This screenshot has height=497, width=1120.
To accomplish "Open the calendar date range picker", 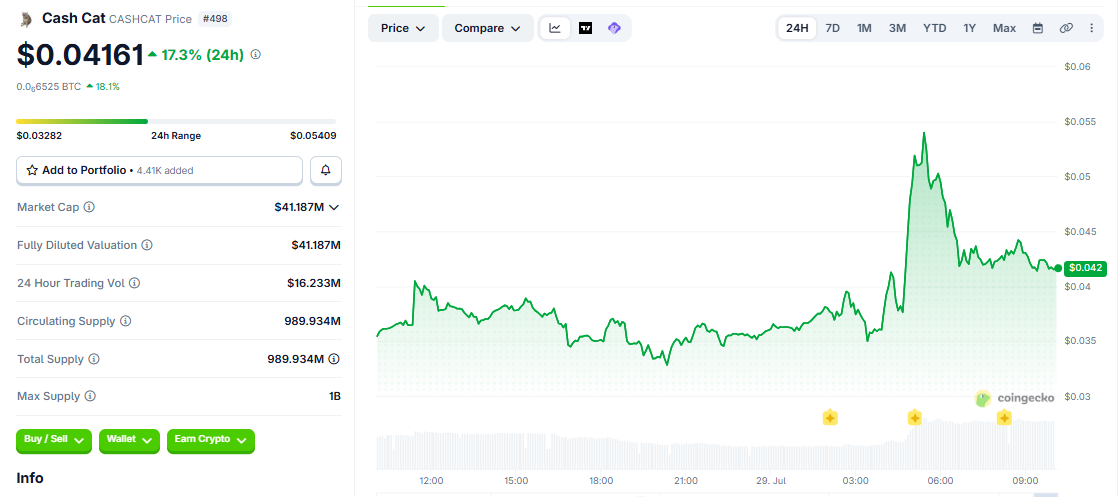I will (1038, 29).
